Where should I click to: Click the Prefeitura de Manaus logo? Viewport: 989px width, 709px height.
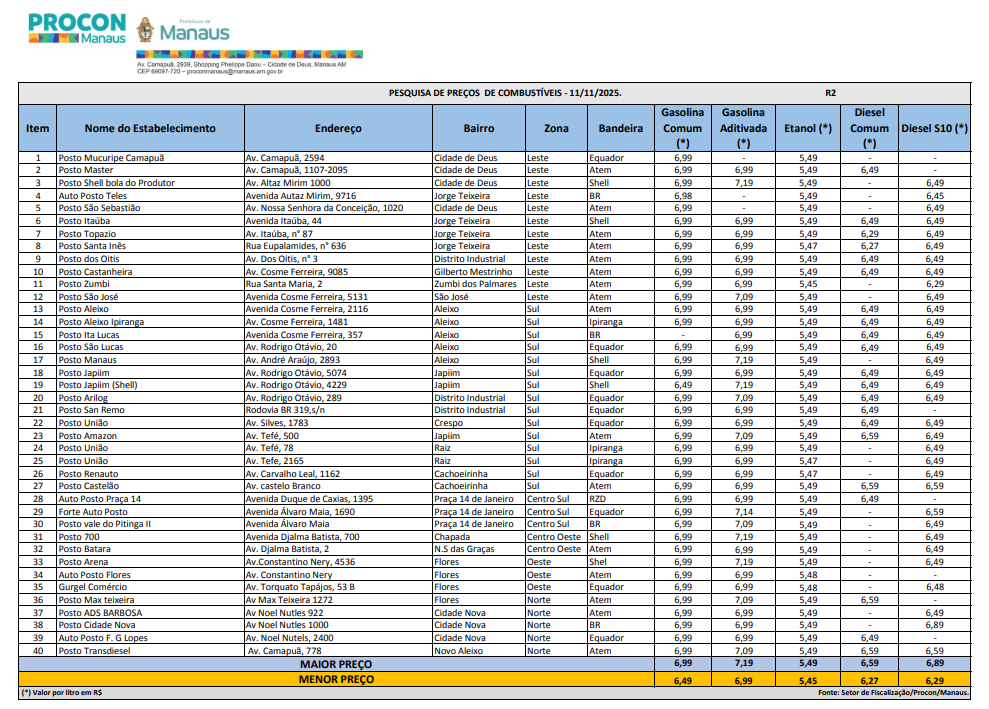click(183, 30)
